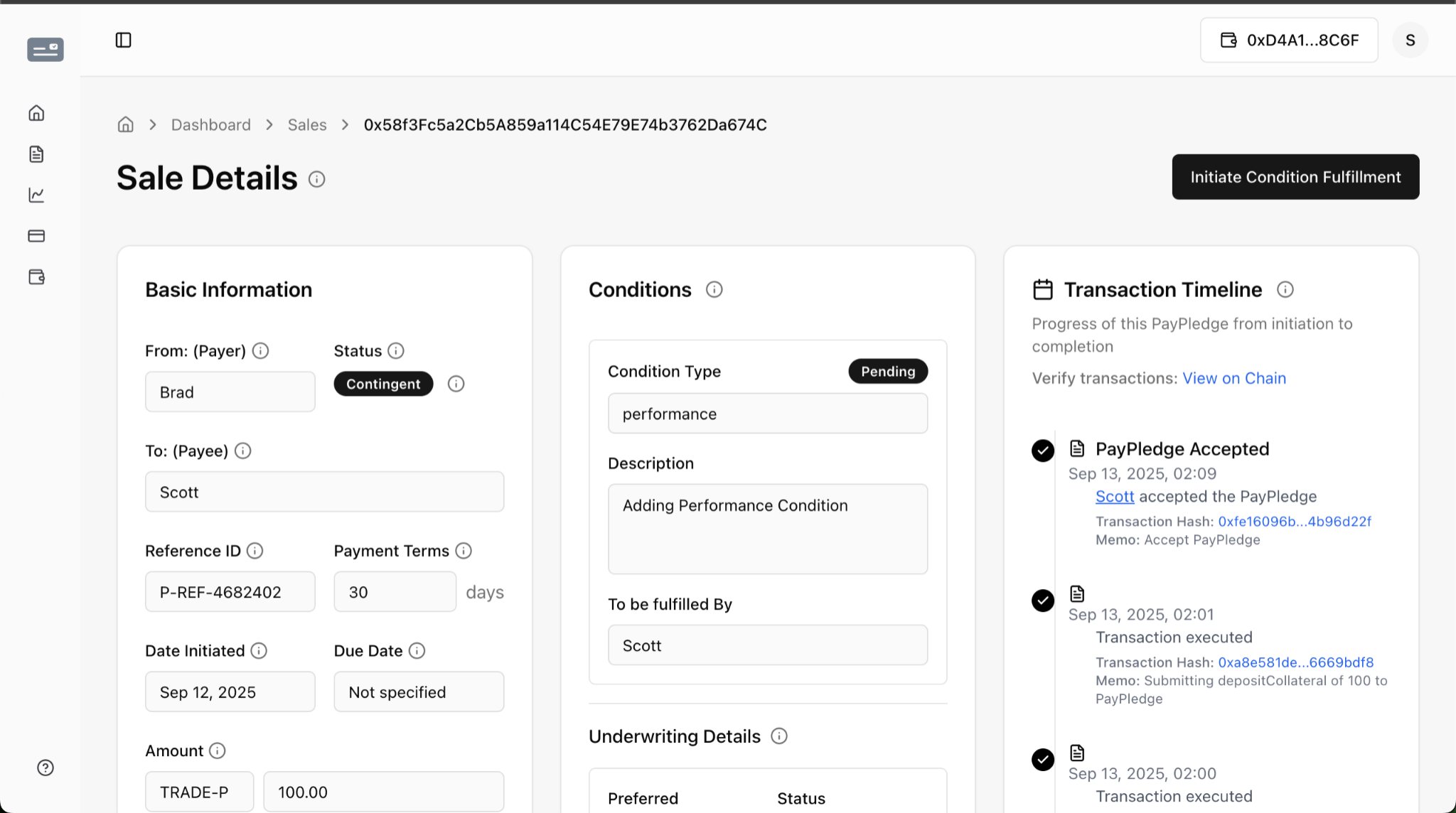The image size is (1456, 813).
Task: Click info icon next to To: (Payee)
Action: [x=242, y=451]
